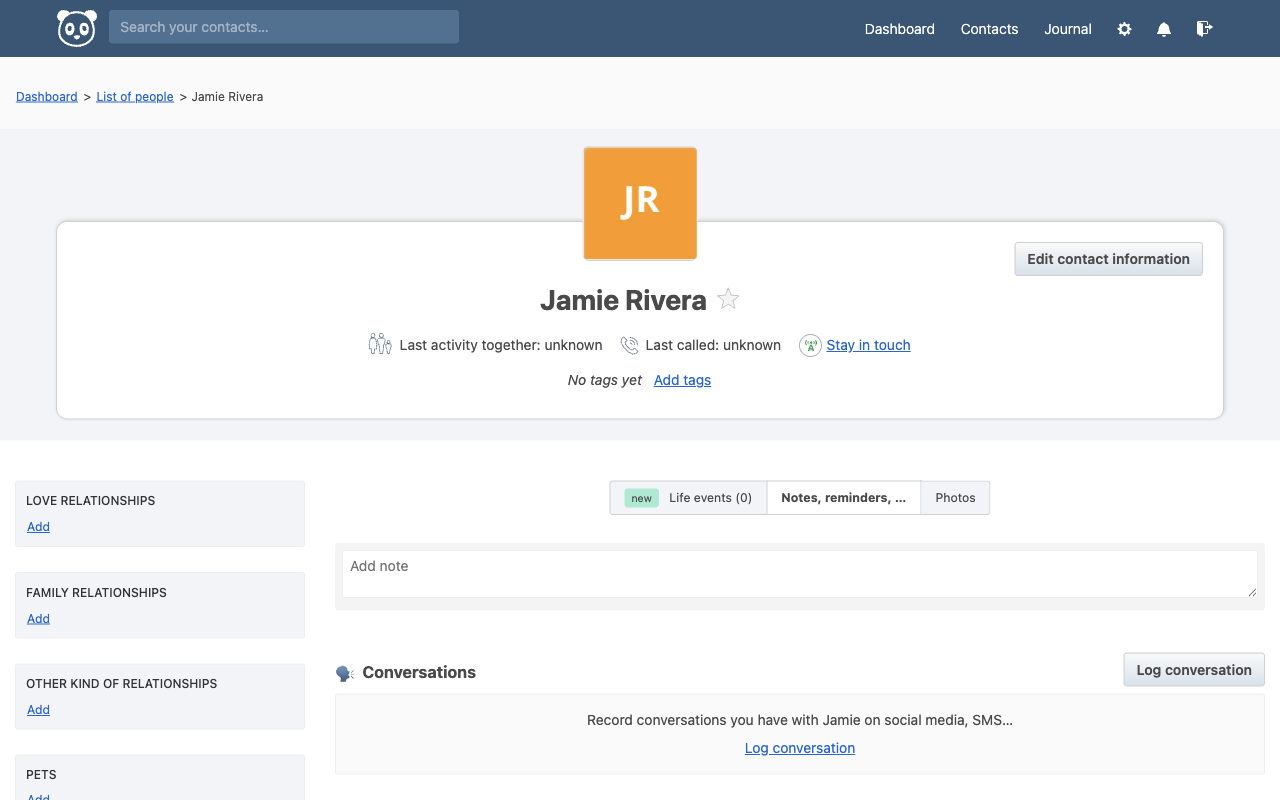Switch to Photos tab
The height and width of the screenshot is (800, 1280).
[x=955, y=498]
